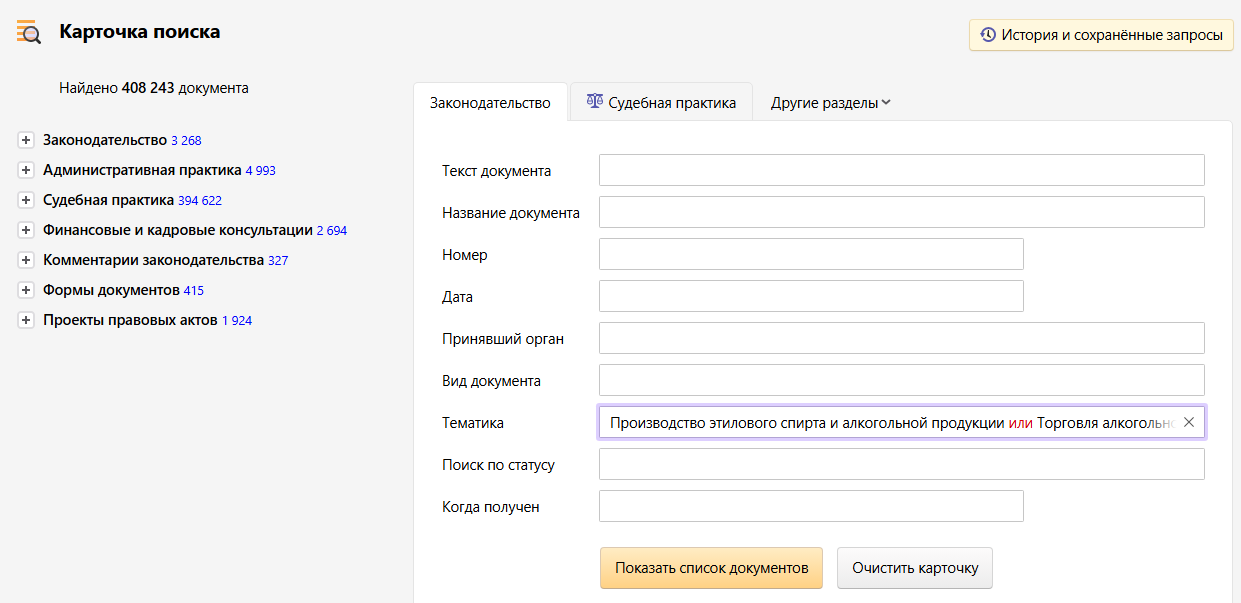Open the Другие разделы dropdown
The width and height of the screenshot is (1241, 603).
830,103
